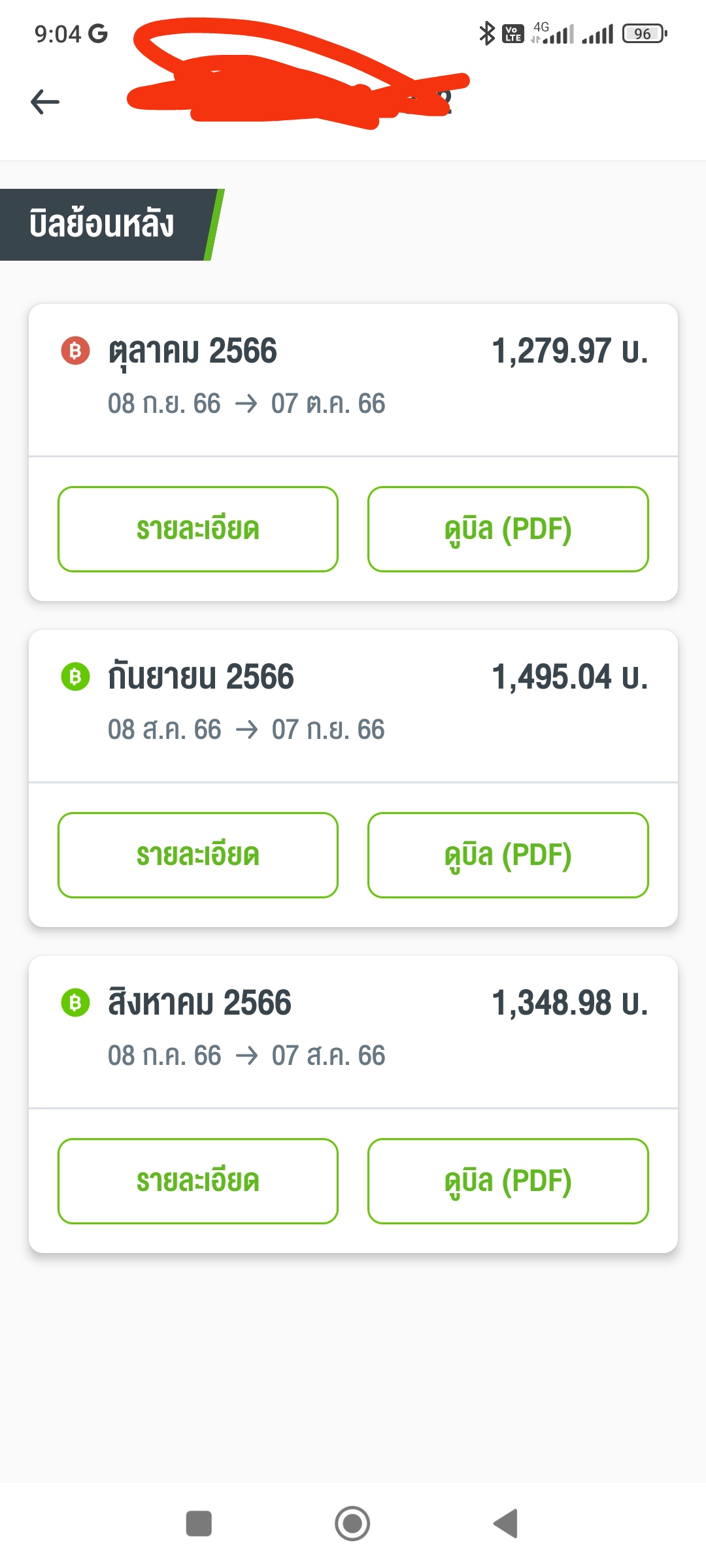Screen dimensions: 706x1568
Task: Open รายละเอียด for กันยายน 2566 bill
Action: 198,855
